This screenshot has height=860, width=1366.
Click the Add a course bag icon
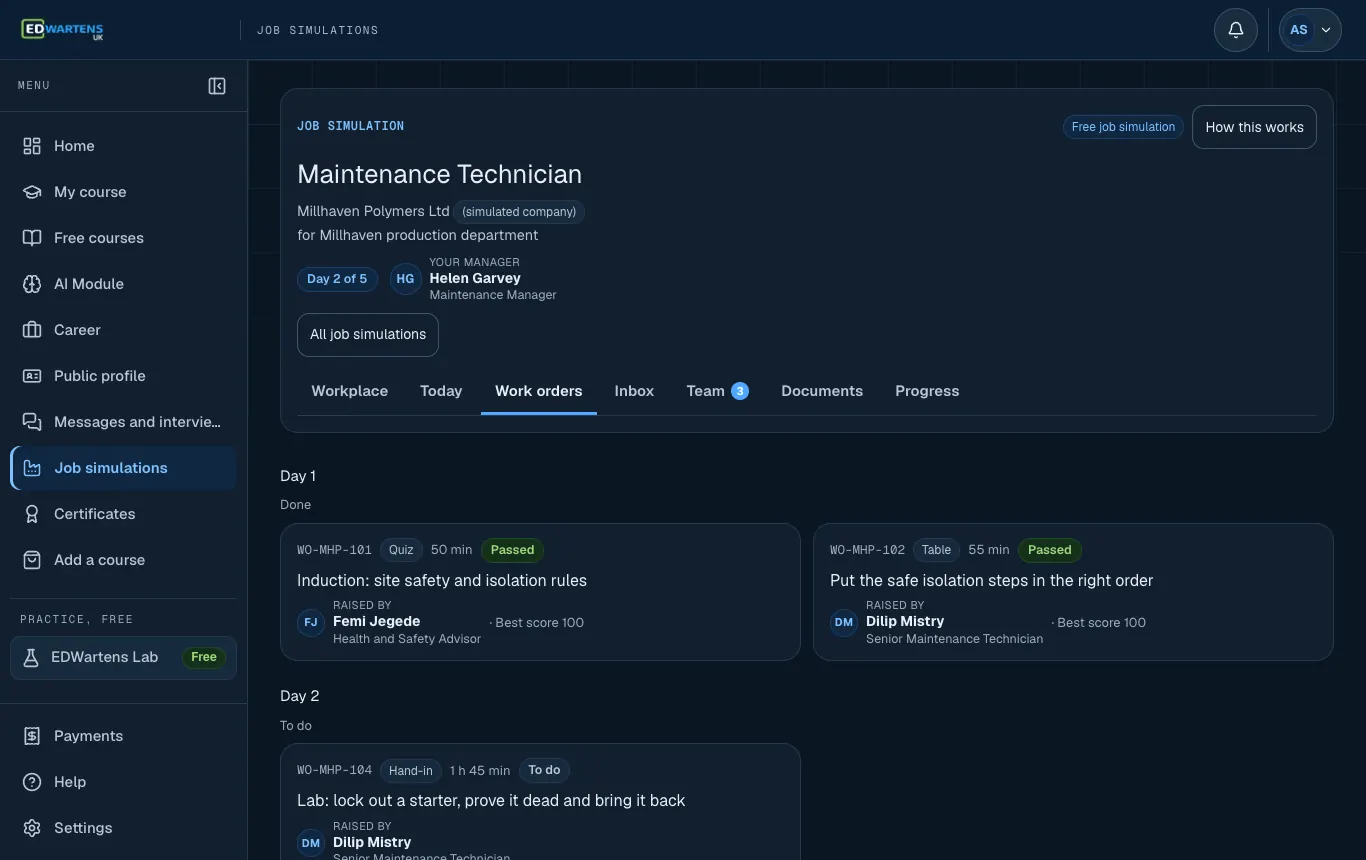click(32, 560)
